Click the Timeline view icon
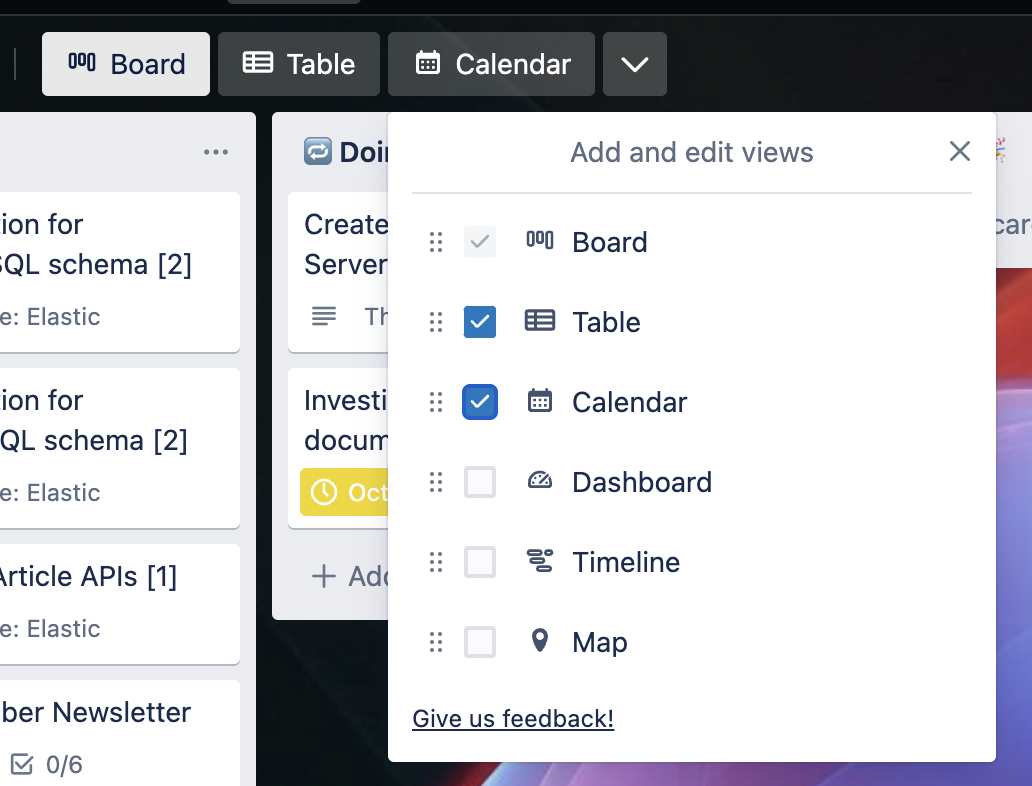The height and width of the screenshot is (786, 1032). 540,562
